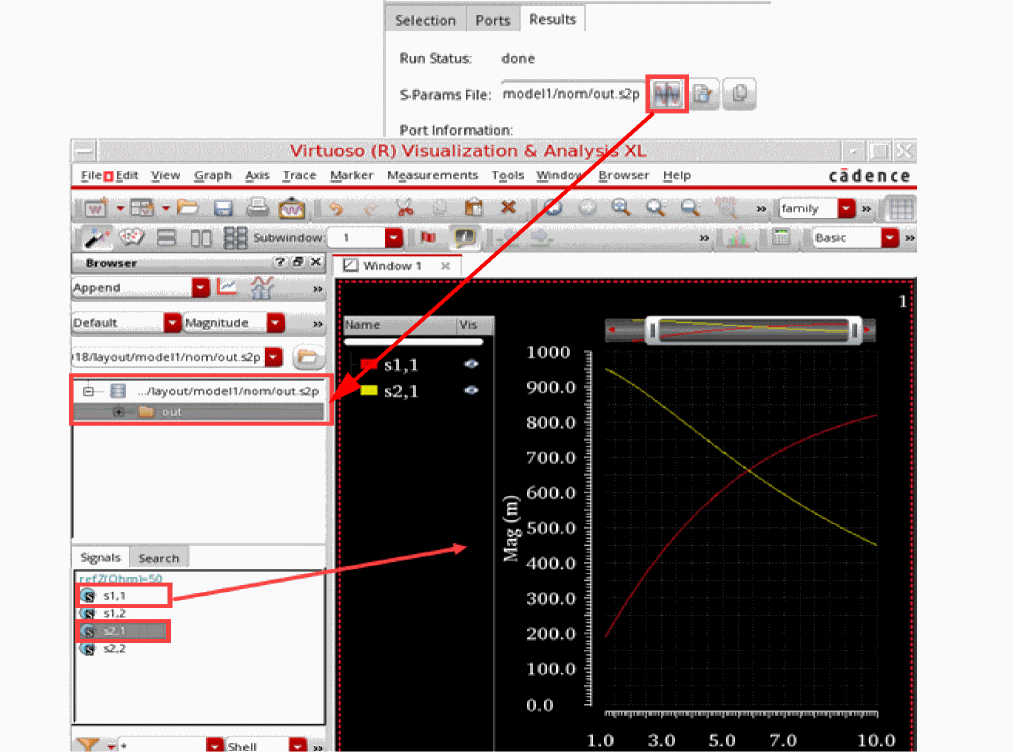Click the magic wand icon

click(x=96, y=238)
